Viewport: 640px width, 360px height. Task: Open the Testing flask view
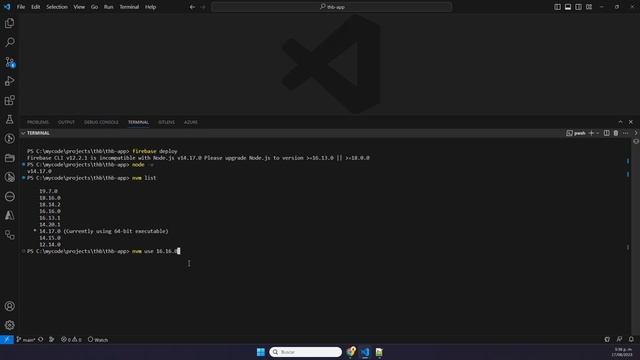click(9, 120)
